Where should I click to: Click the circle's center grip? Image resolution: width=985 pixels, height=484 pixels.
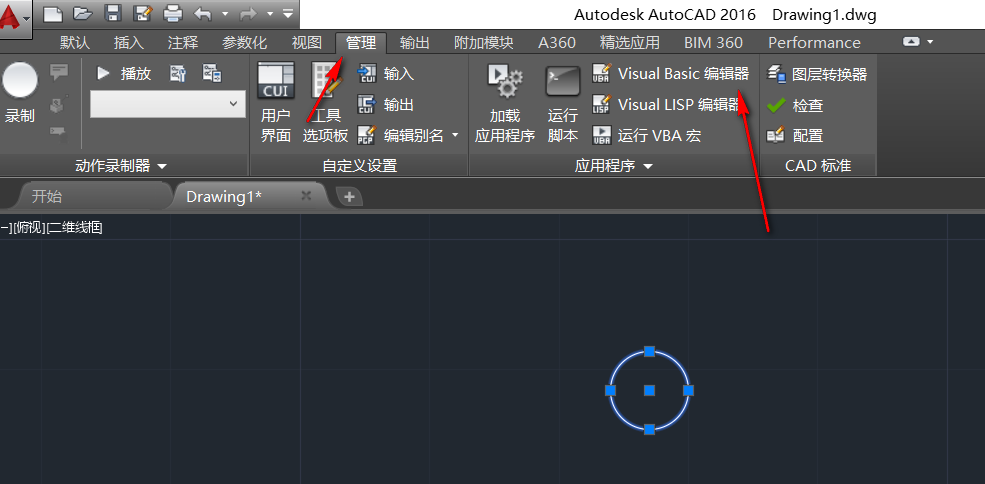(650, 390)
